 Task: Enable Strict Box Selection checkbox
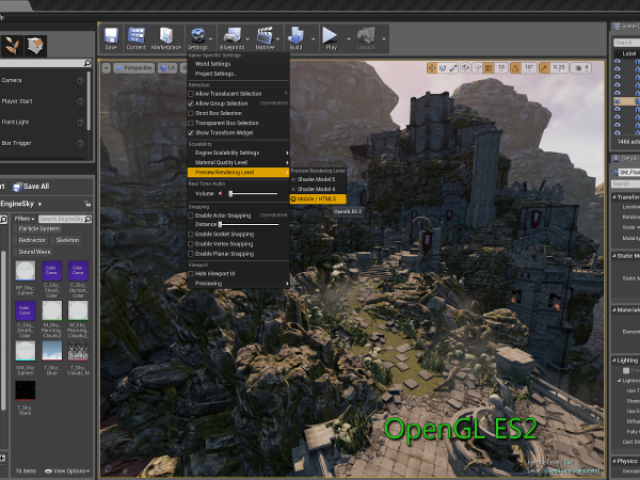[191, 113]
